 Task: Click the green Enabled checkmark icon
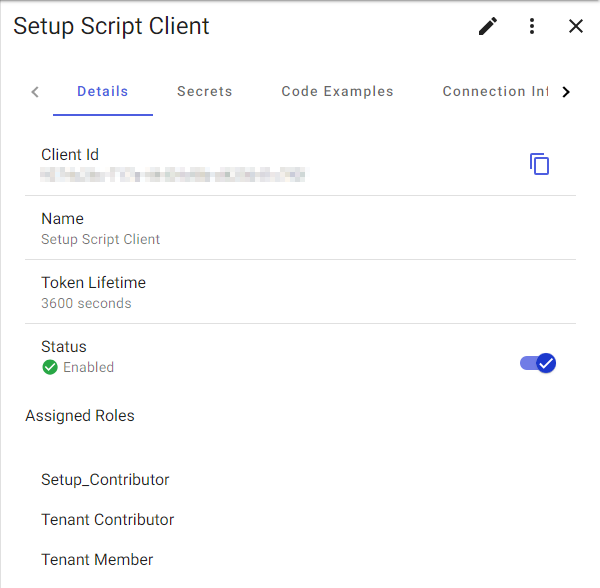click(x=50, y=367)
